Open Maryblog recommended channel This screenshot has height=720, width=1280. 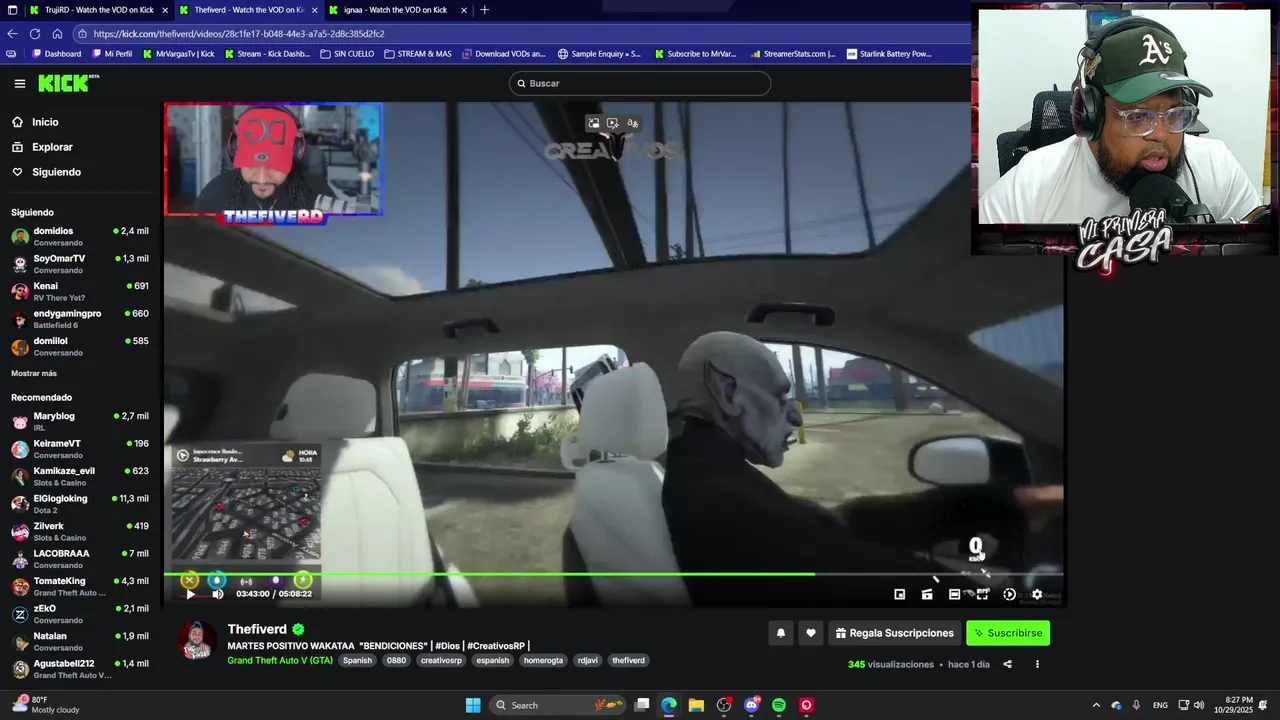click(x=80, y=421)
